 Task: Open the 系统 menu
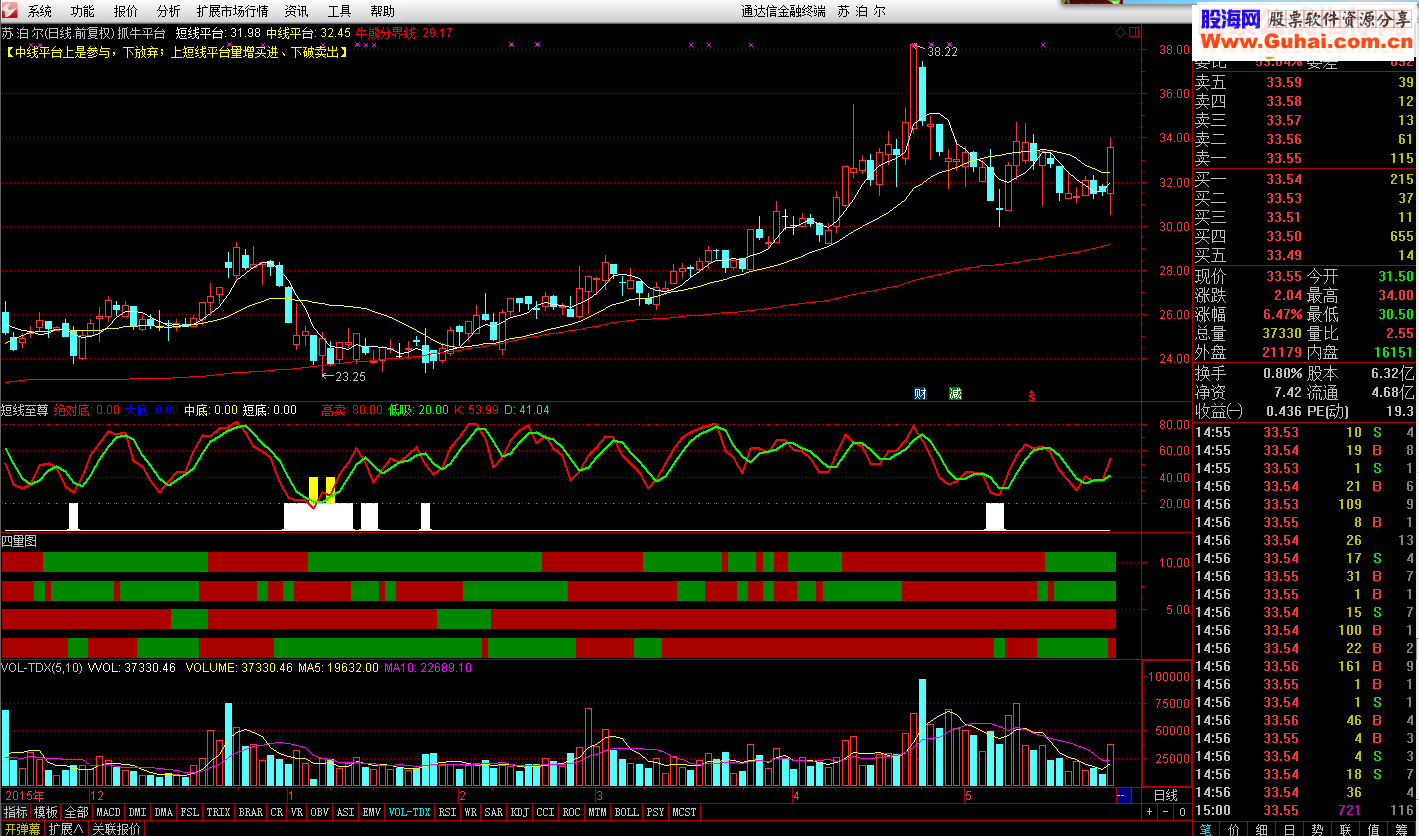click(40, 11)
